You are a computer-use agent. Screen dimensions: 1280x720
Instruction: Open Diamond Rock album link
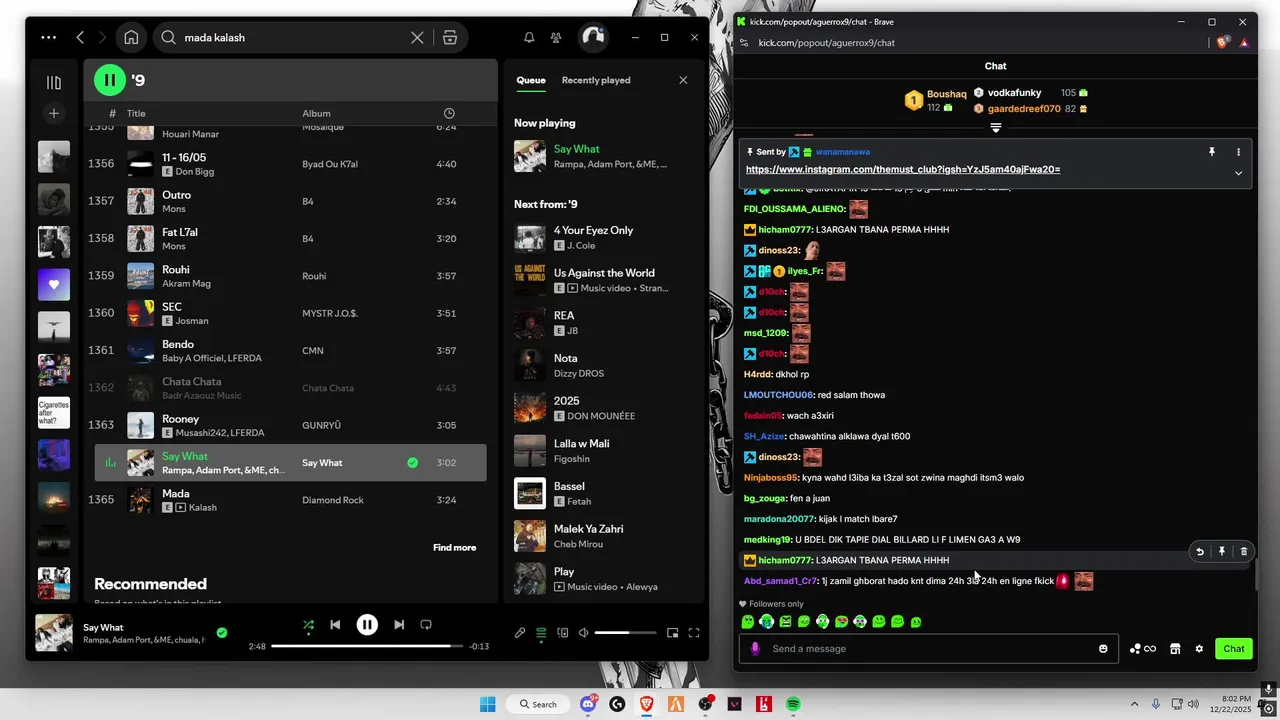[333, 500]
